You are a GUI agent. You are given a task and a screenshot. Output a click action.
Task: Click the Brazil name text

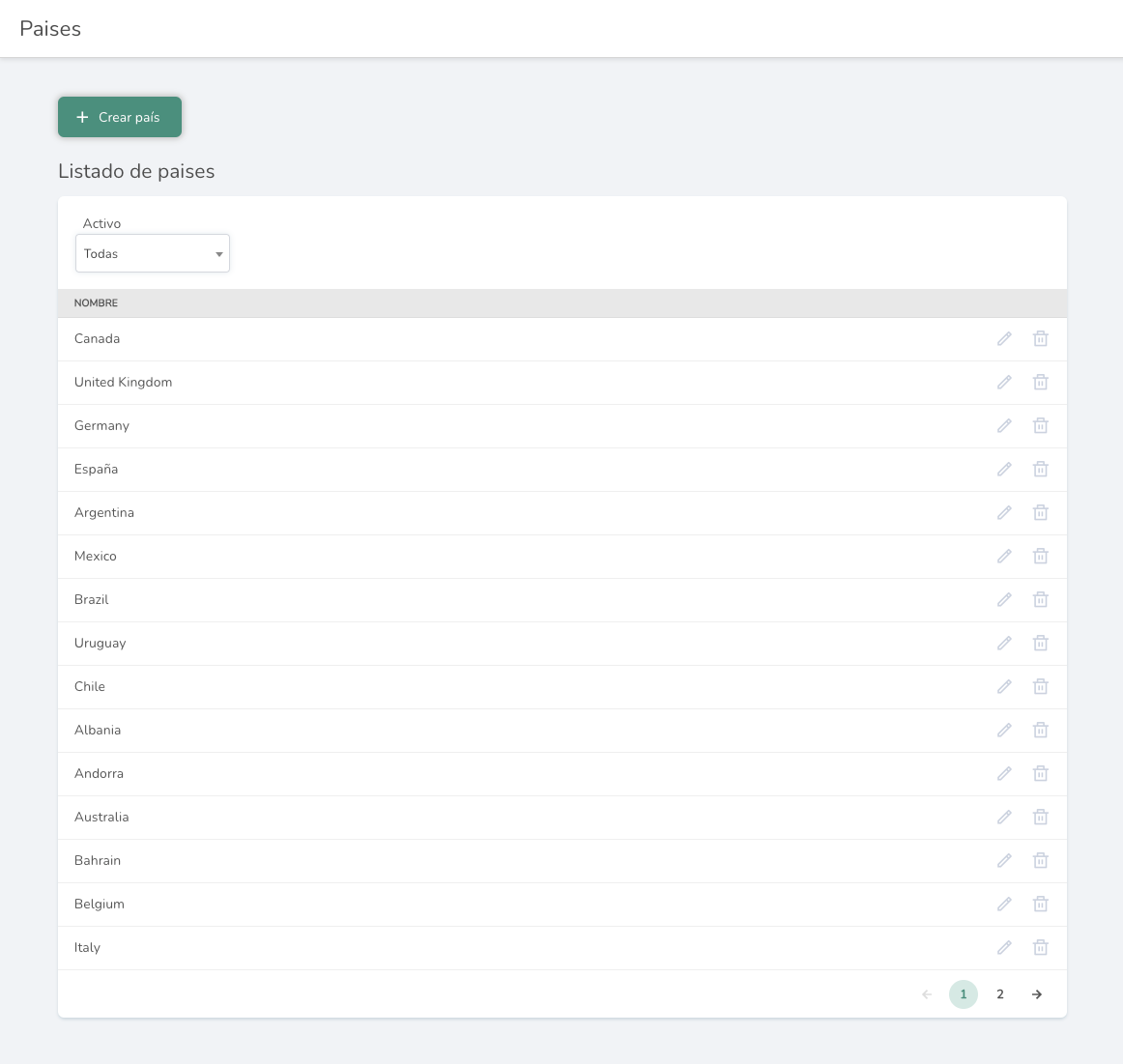(92, 599)
